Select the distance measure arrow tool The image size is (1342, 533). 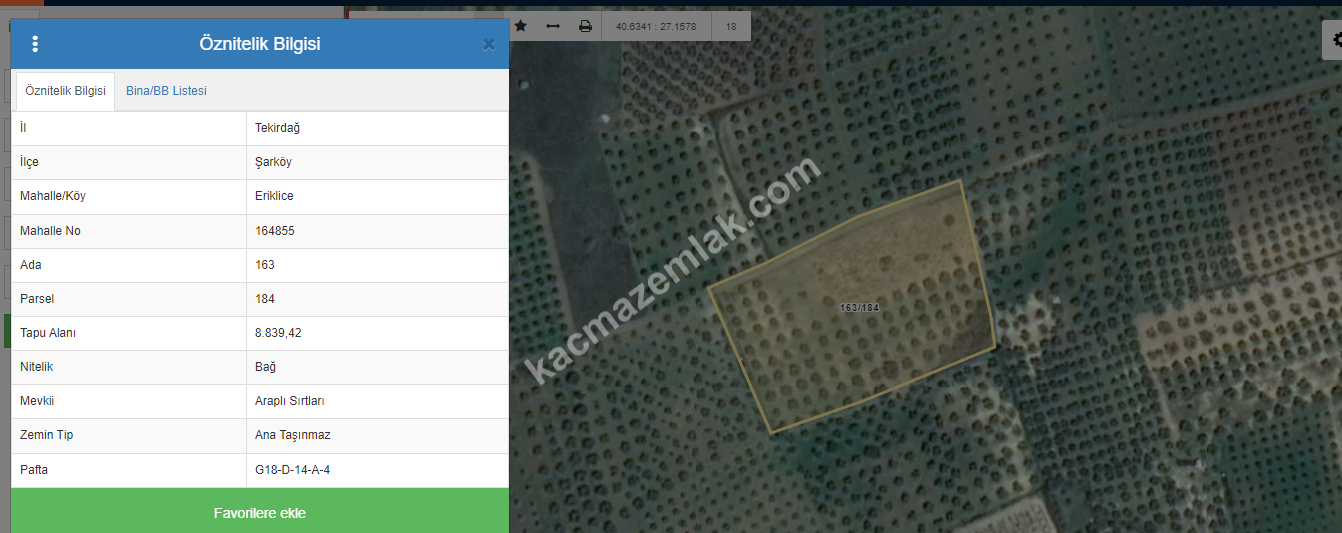[x=553, y=26]
